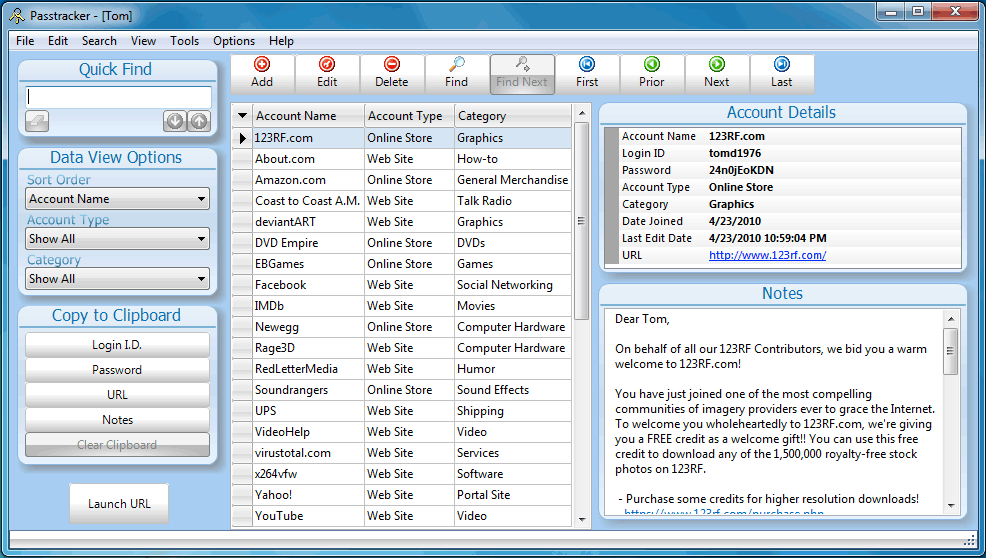Viewport: 986px width, 558px height.
Task: Open the Options menu
Action: [234, 41]
